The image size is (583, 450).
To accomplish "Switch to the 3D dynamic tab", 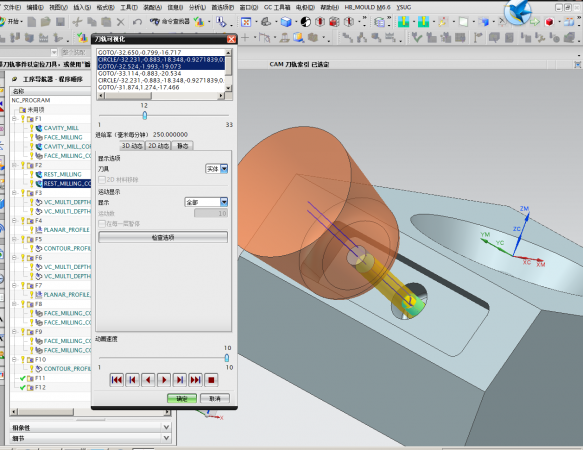I will click(x=132, y=146).
